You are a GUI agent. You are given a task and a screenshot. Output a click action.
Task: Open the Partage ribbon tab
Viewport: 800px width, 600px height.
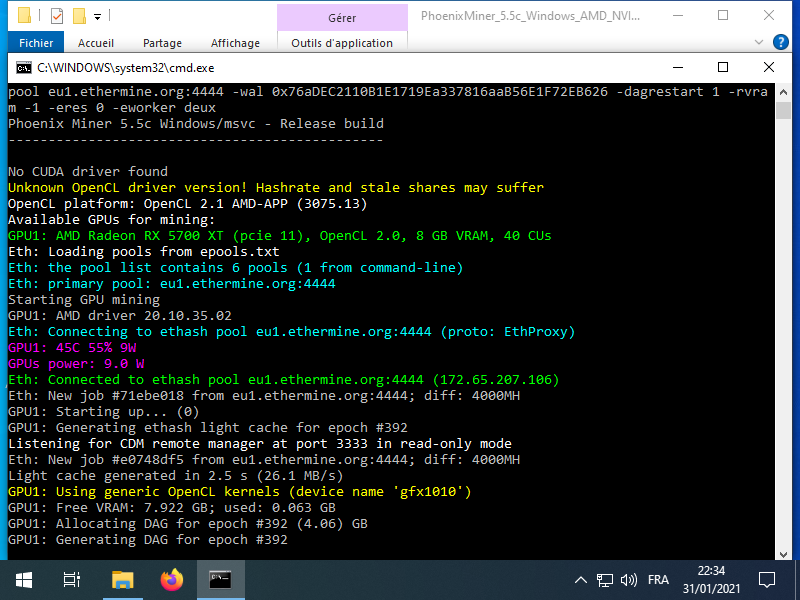point(162,43)
